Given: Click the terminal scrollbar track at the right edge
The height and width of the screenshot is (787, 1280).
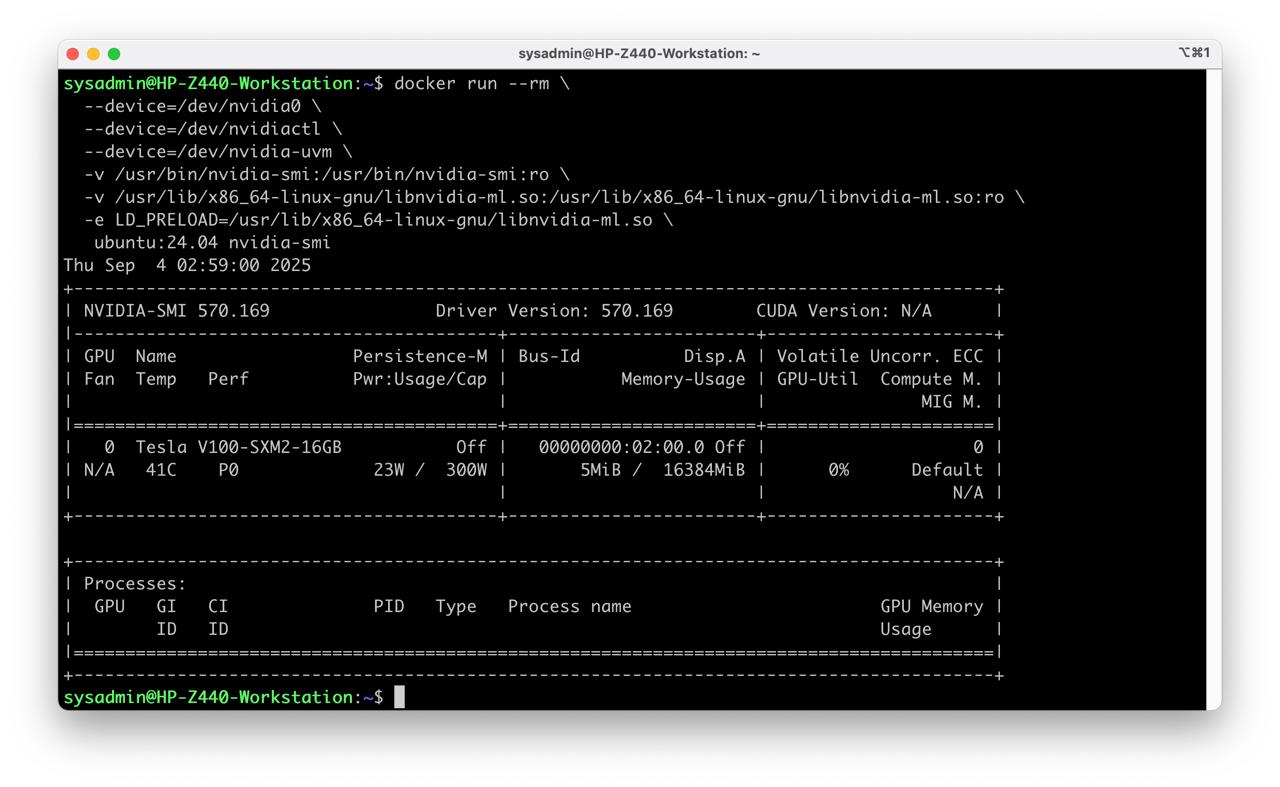Looking at the screenshot, I should 1214,390.
